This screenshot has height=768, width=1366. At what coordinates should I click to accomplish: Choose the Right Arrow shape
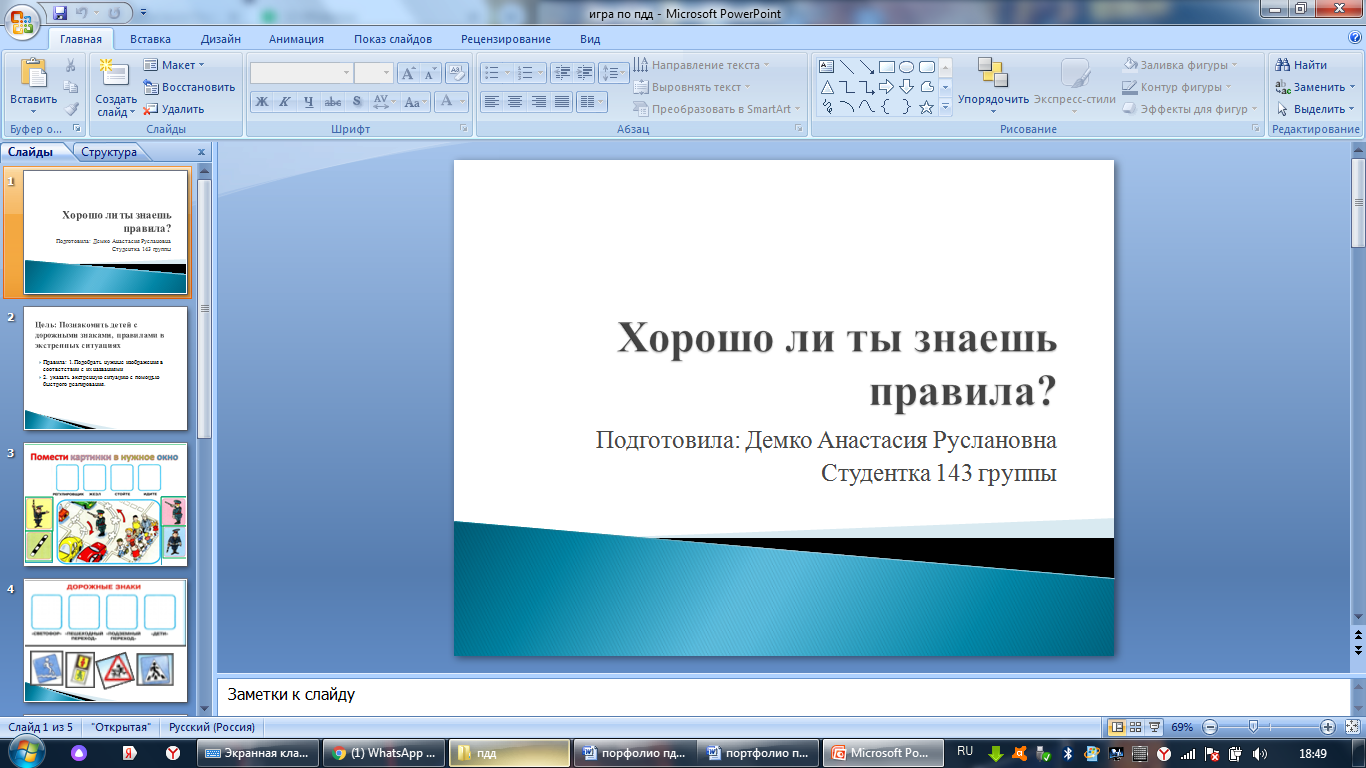886,87
